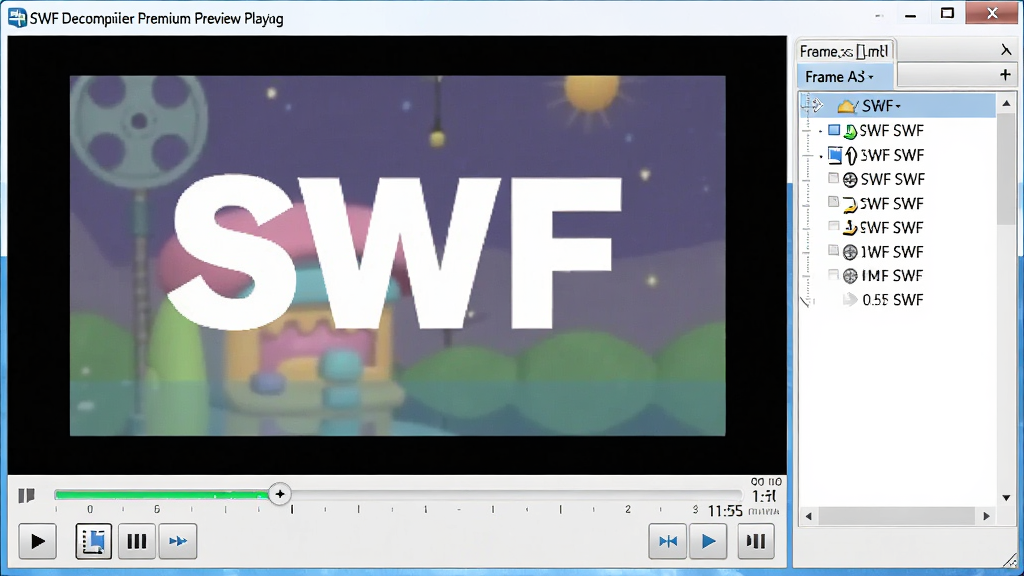Click the tree panel scroll down arrow
Viewport: 1024px width, 576px height.
point(1006,498)
